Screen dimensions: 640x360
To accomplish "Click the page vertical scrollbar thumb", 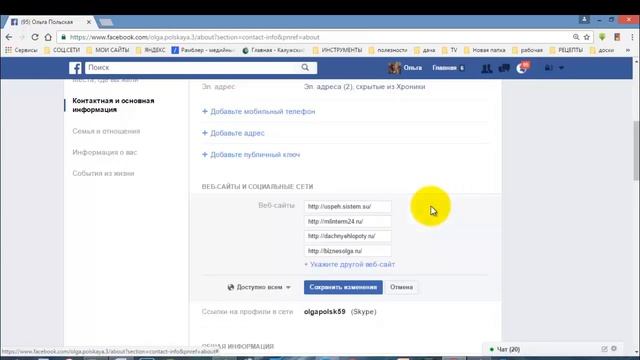I will coord(636,150).
